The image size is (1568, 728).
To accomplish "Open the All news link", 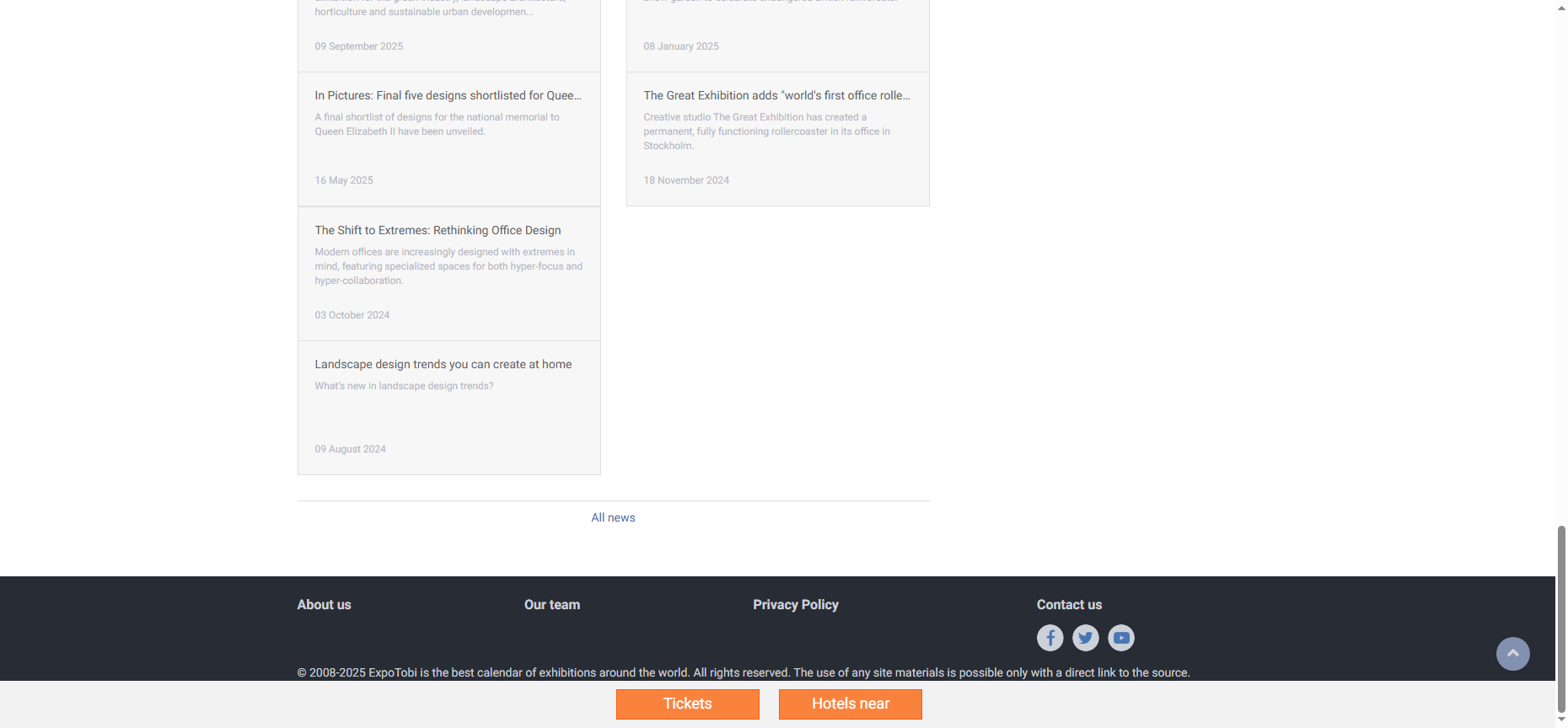I will point(613,517).
